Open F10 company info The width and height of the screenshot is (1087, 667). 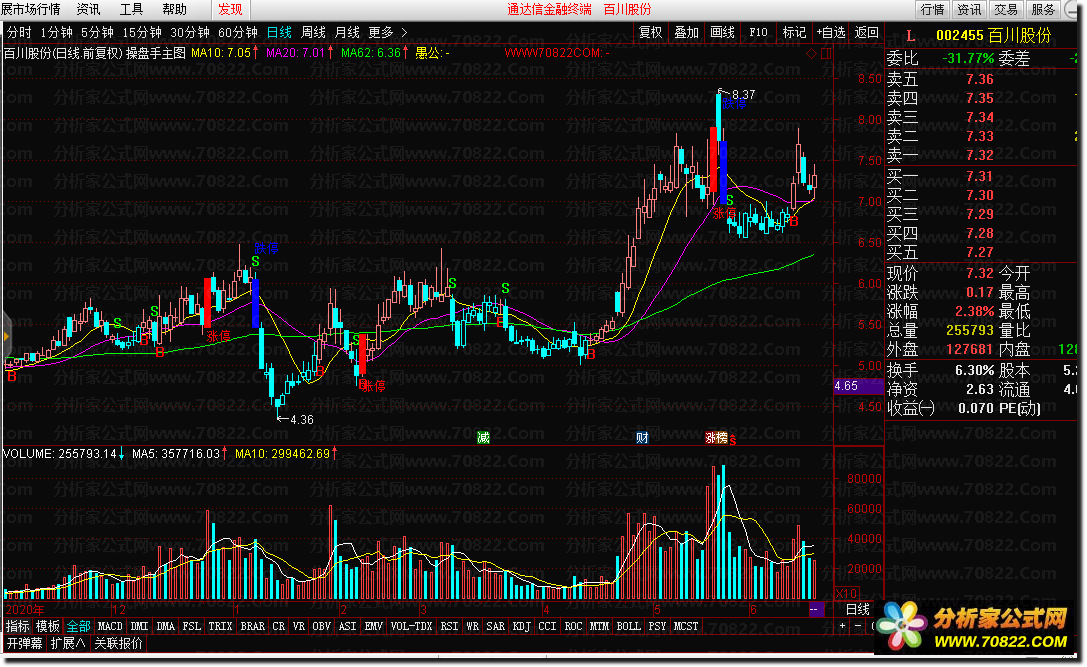click(x=758, y=33)
